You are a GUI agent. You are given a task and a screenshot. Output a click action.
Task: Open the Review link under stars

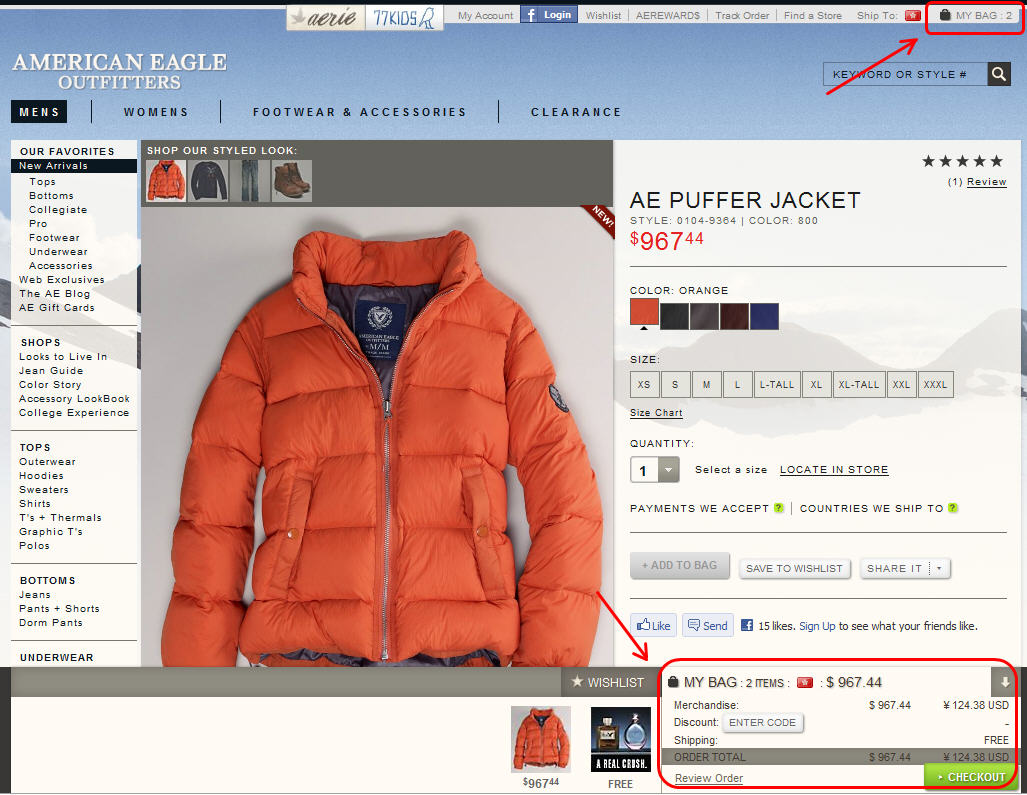coord(986,181)
